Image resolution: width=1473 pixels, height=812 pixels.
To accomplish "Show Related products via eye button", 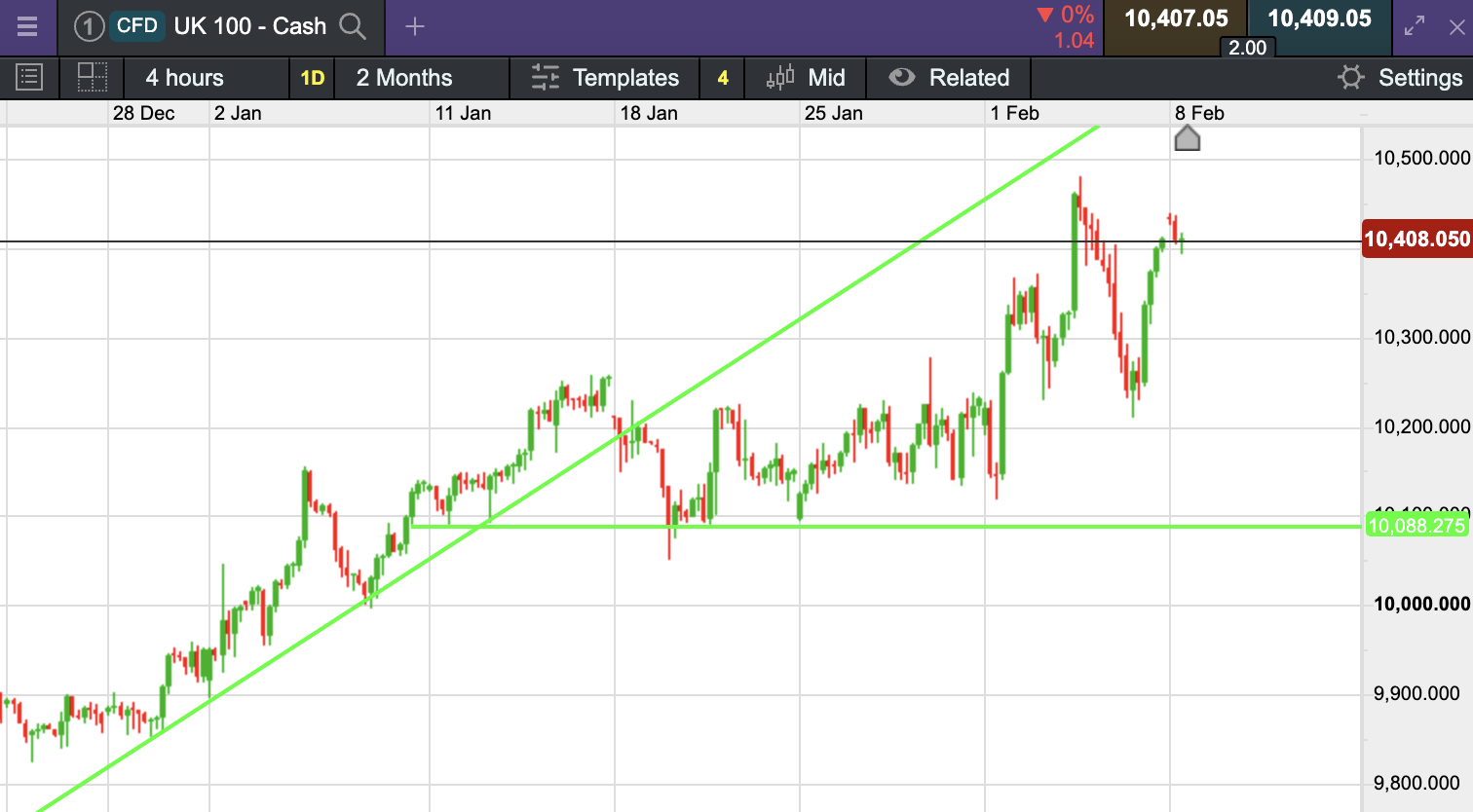I will (x=949, y=78).
